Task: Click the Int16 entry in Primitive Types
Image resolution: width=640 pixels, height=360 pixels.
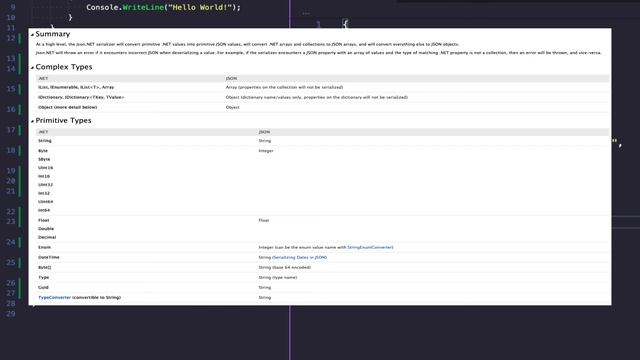Action: pos(44,176)
